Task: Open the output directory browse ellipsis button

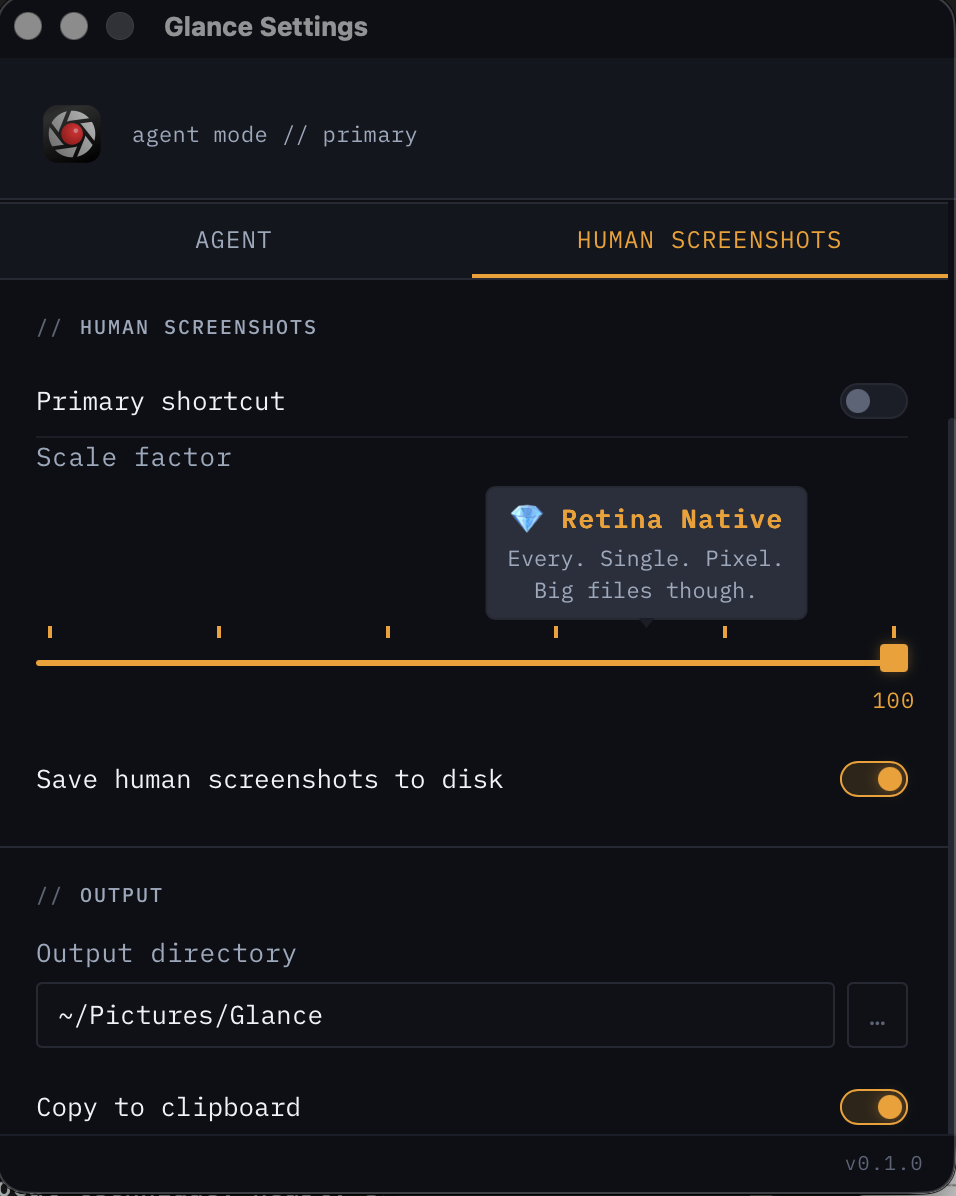Action: pos(877,1015)
